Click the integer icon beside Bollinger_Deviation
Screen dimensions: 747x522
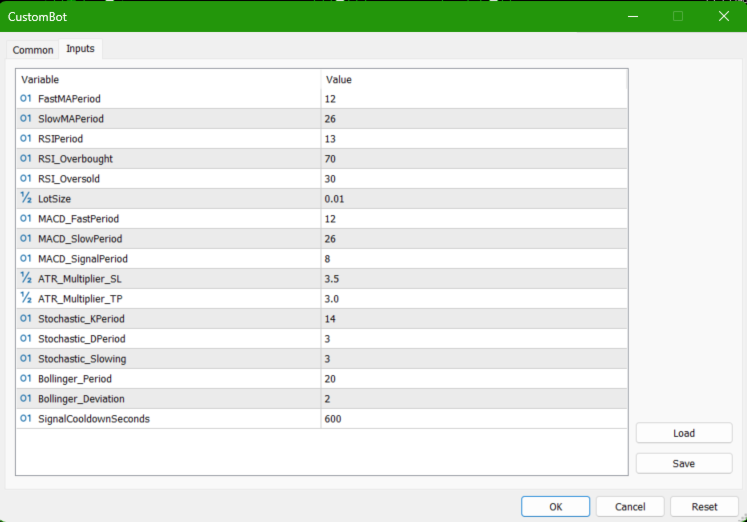tap(26, 399)
